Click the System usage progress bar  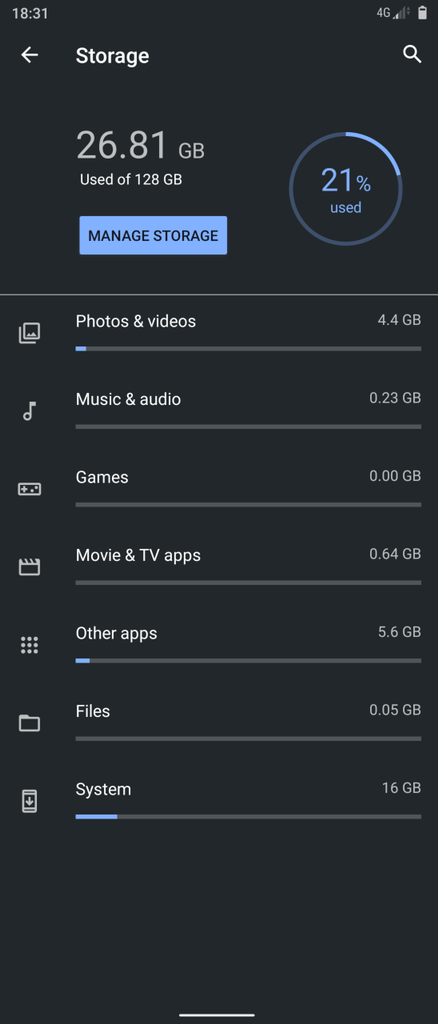248,816
